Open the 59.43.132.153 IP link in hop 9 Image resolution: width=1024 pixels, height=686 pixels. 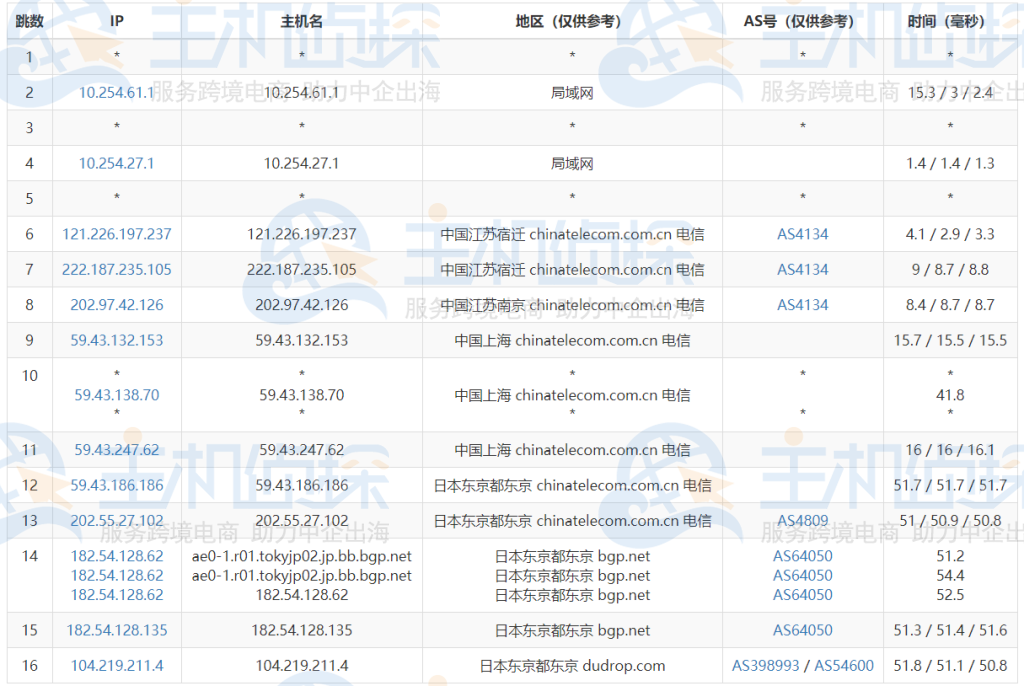(117, 340)
